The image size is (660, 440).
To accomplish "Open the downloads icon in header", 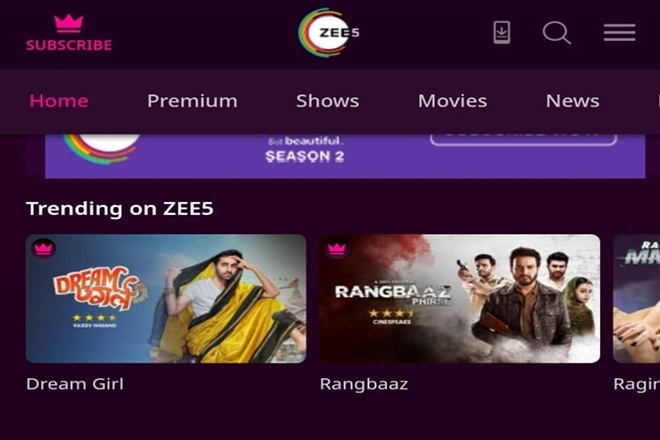I will click(x=501, y=32).
